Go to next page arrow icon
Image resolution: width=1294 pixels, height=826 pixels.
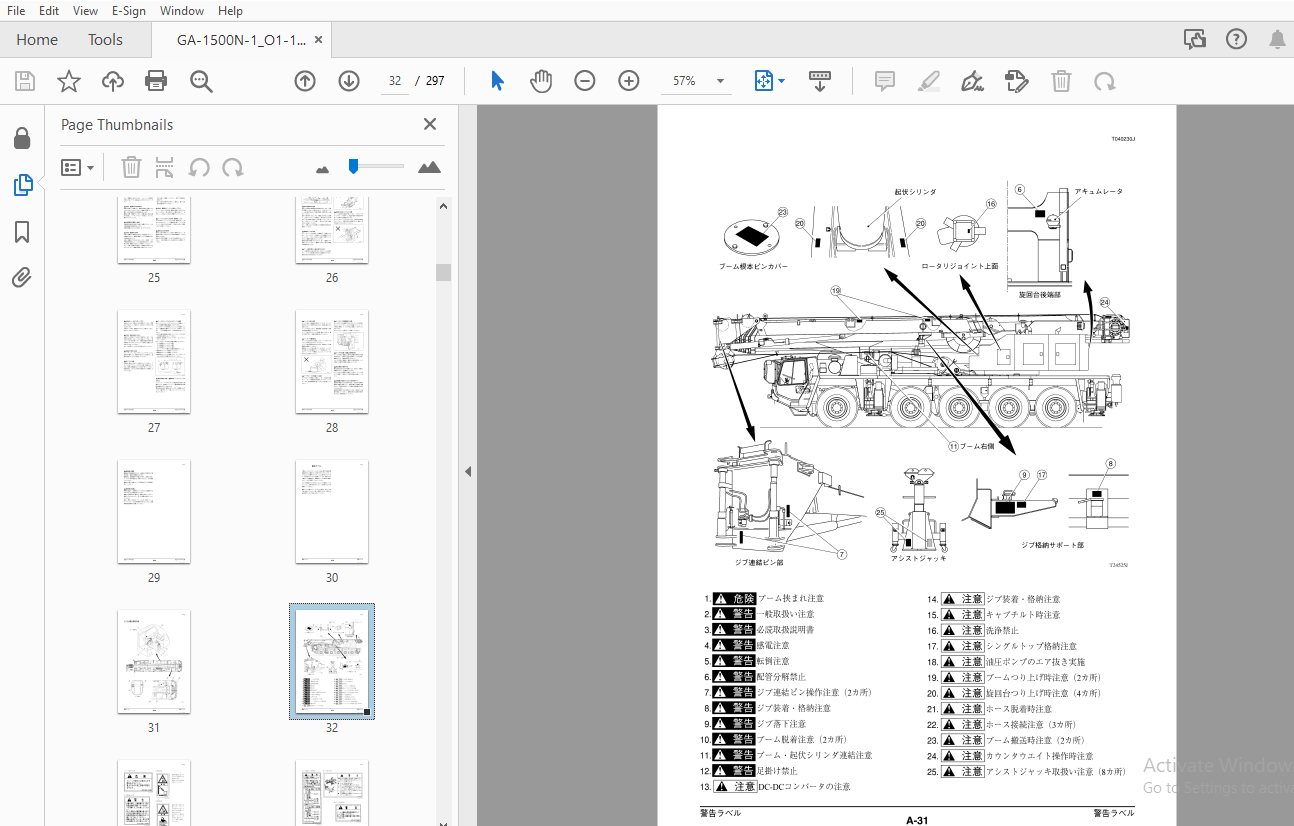[349, 81]
